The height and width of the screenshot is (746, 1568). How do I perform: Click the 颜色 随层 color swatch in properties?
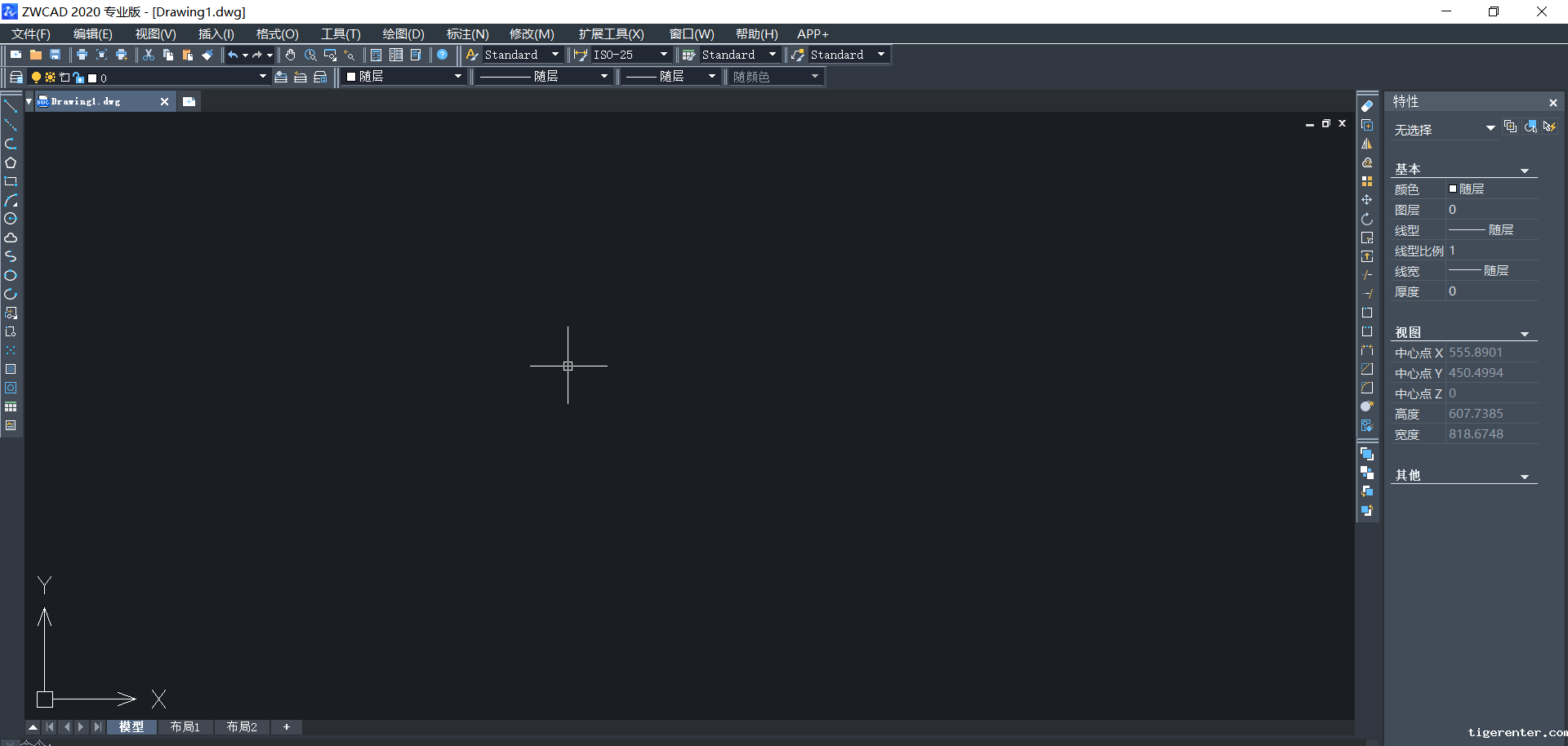tap(1453, 189)
